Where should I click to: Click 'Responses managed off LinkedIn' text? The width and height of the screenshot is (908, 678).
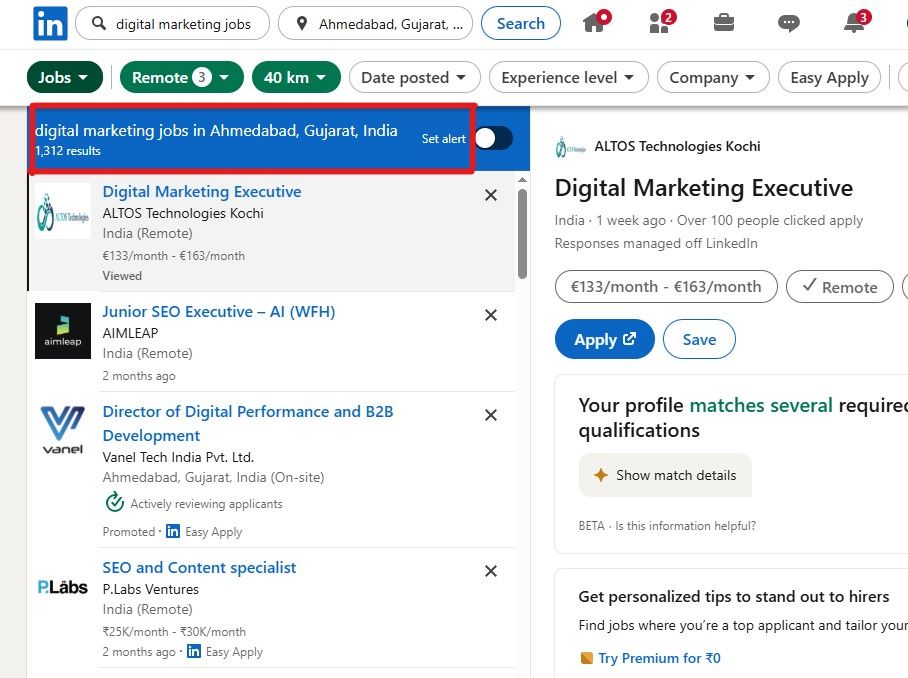(x=656, y=243)
